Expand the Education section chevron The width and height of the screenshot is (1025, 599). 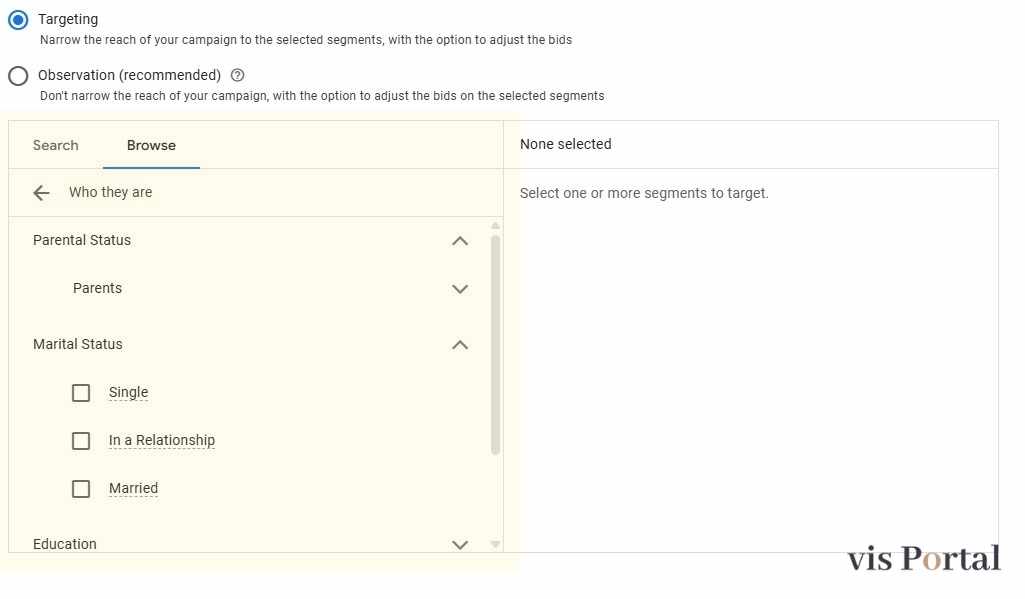pyautogui.click(x=460, y=545)
